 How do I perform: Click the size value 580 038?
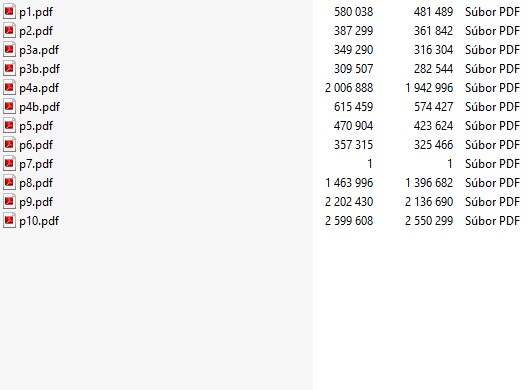pyautogui.click(x=354, y=12)
